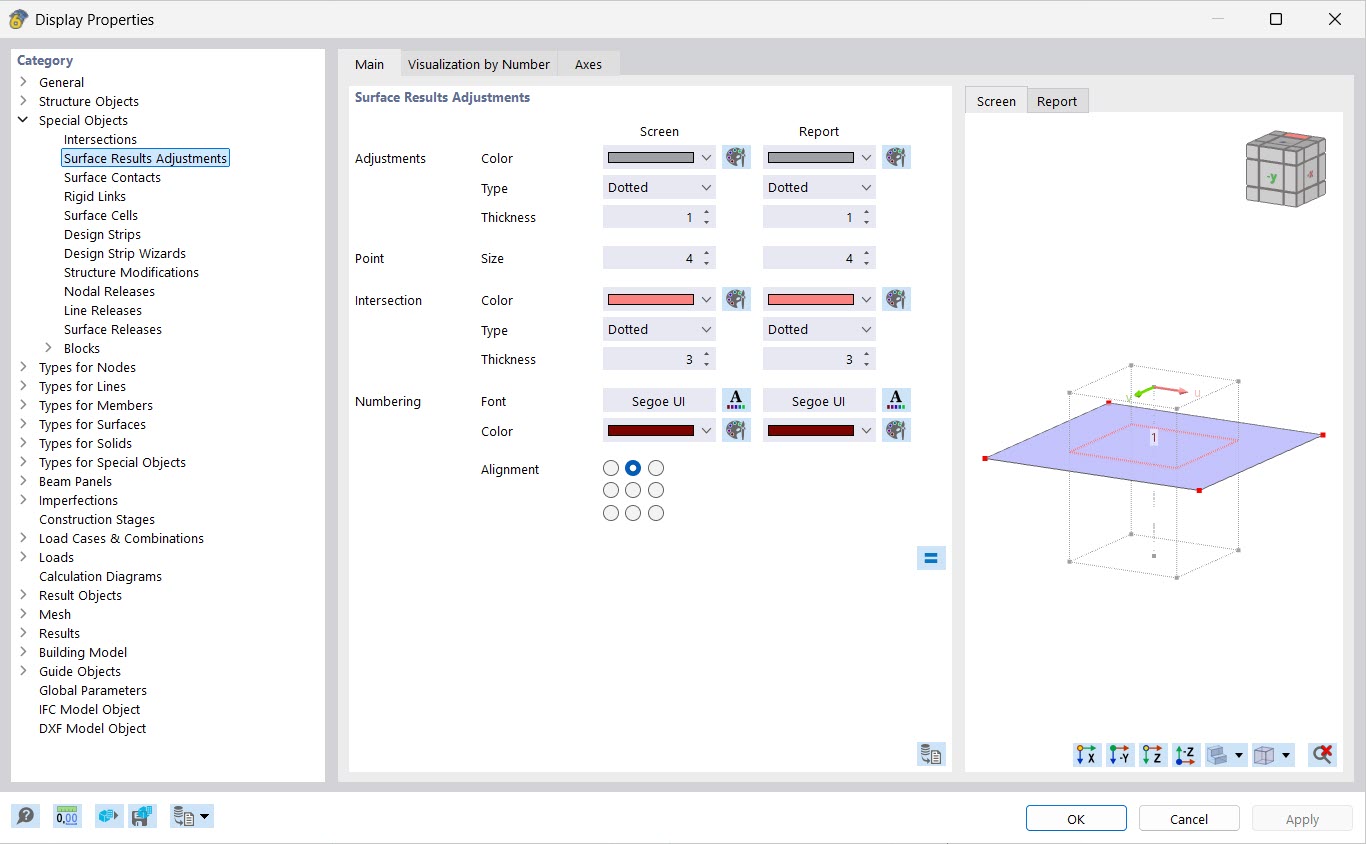
Task: Click the search help icon at bottom left
Action: pyautogui.click(x=26, y=816)
